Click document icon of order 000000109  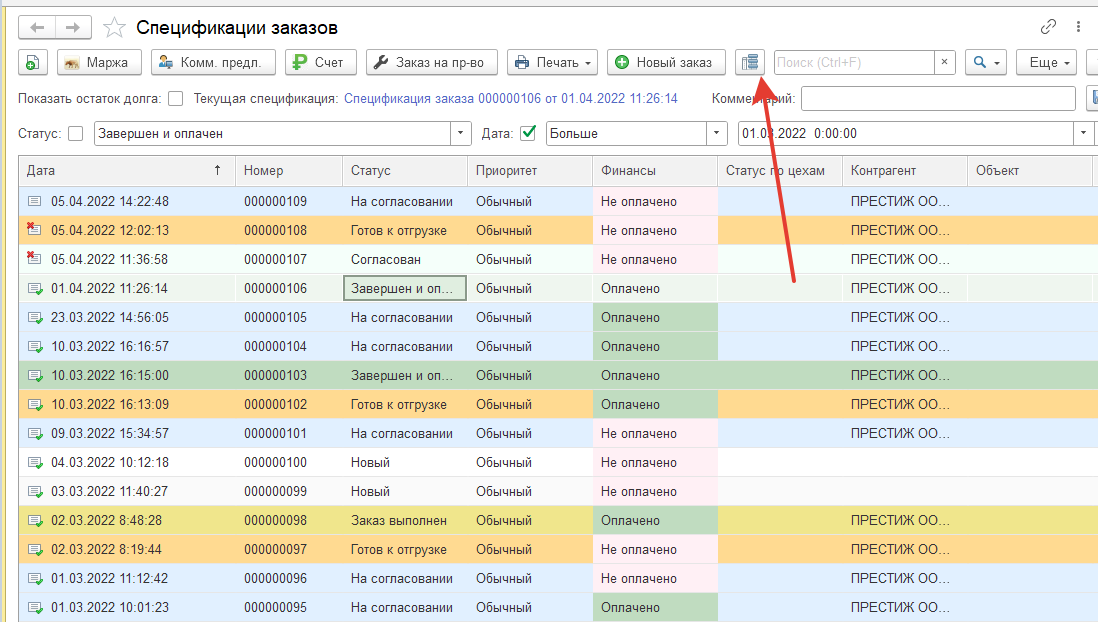[34, 201]
